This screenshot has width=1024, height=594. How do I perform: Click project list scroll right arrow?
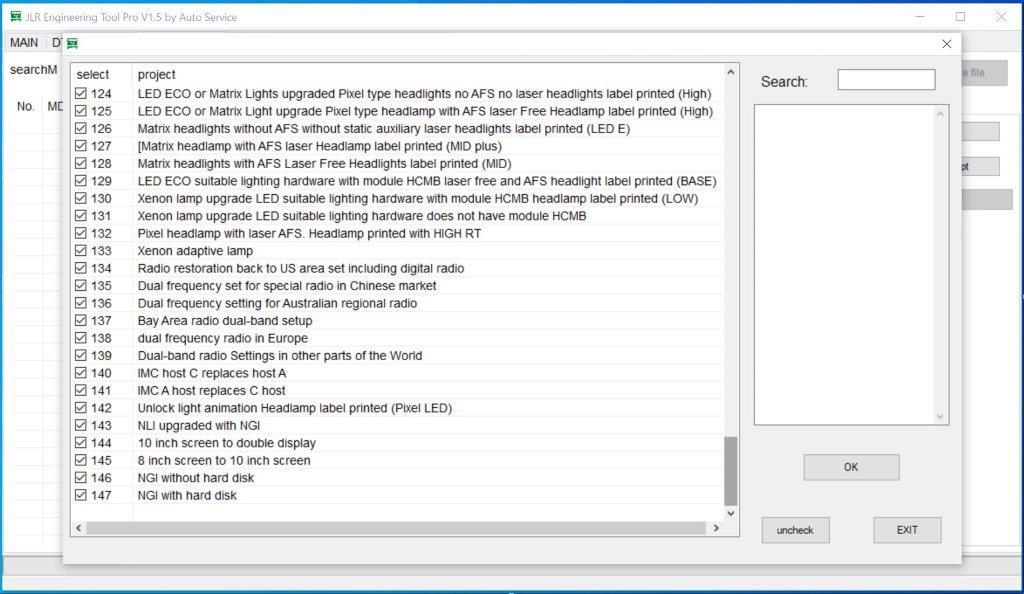coord(716,528)
